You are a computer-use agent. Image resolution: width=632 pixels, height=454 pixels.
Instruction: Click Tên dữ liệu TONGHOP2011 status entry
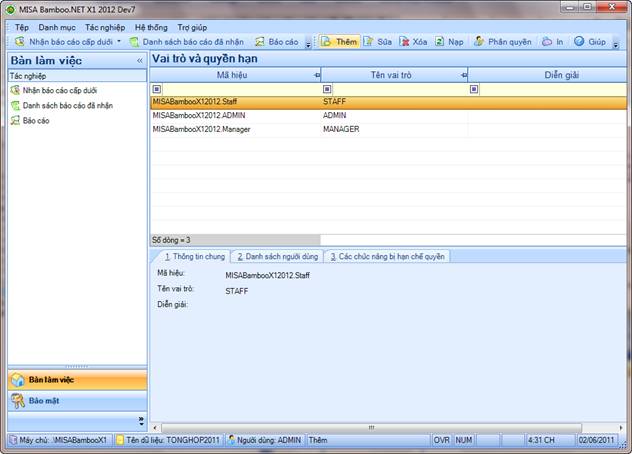click(x=168, y=440)
